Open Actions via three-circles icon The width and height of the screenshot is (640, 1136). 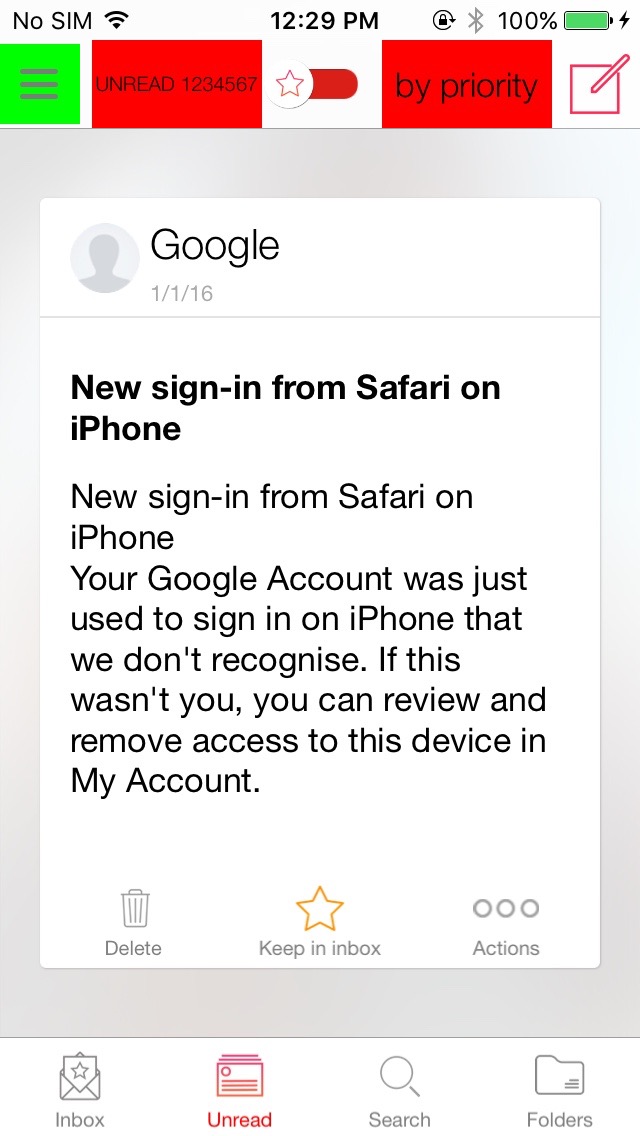click(506, 908)
